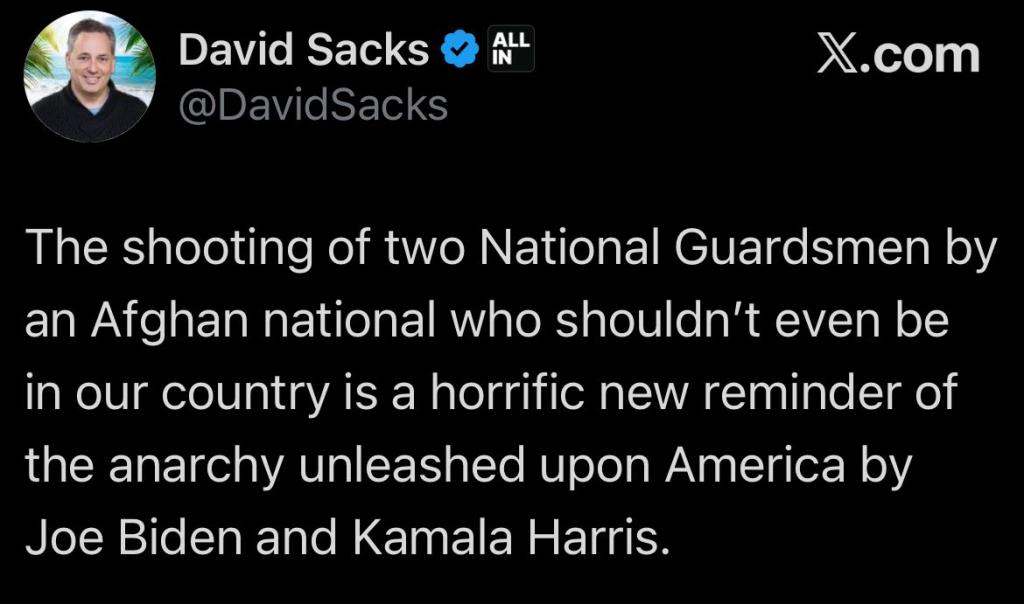Screen dimensions: 1024x604
Task: Open the "David Sacks" display name
Action: pos(303,51)
